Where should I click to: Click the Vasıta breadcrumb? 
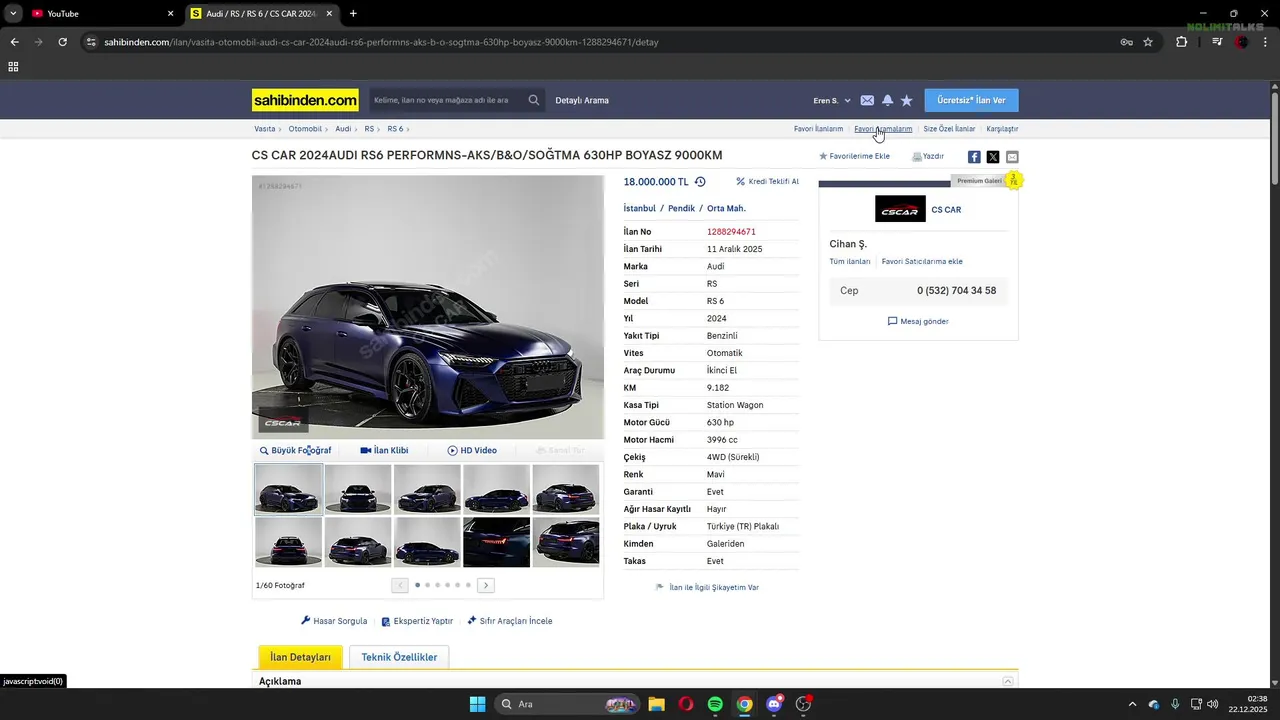pos(264,129)
